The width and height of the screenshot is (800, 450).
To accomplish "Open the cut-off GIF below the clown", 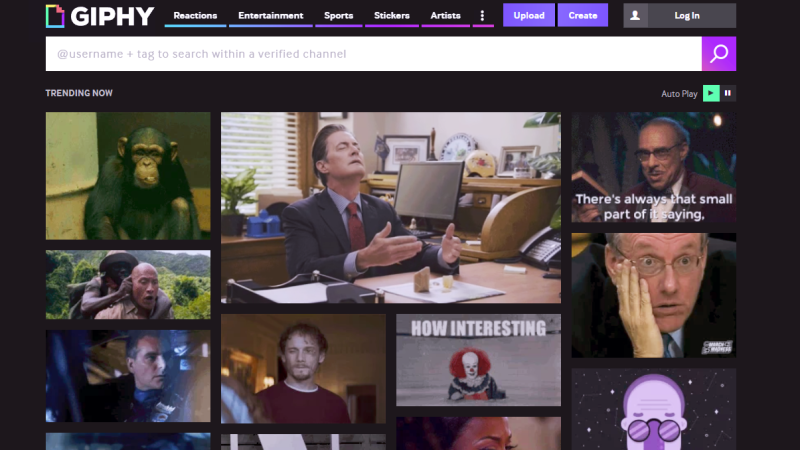I will (479, 434).
